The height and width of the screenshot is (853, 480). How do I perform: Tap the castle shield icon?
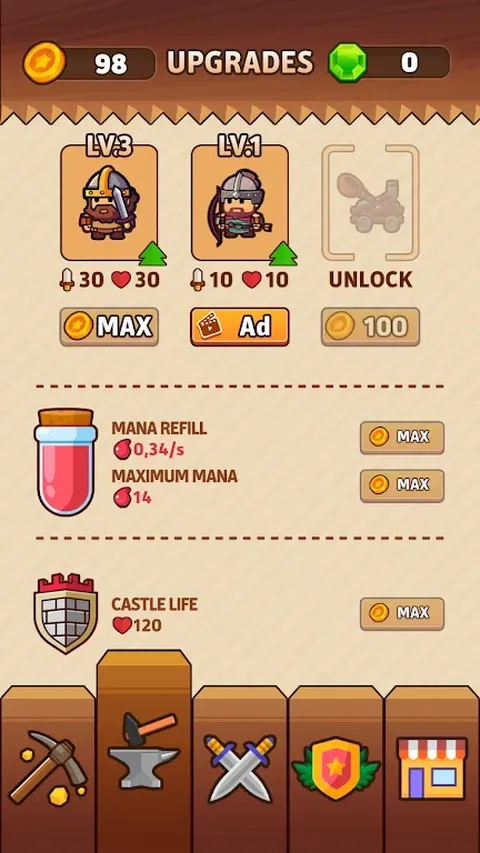(66, 613)
